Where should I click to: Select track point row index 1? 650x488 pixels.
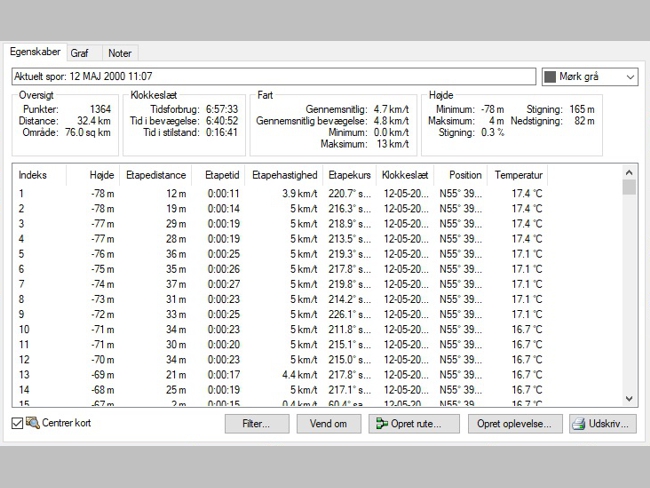point(280,194)
